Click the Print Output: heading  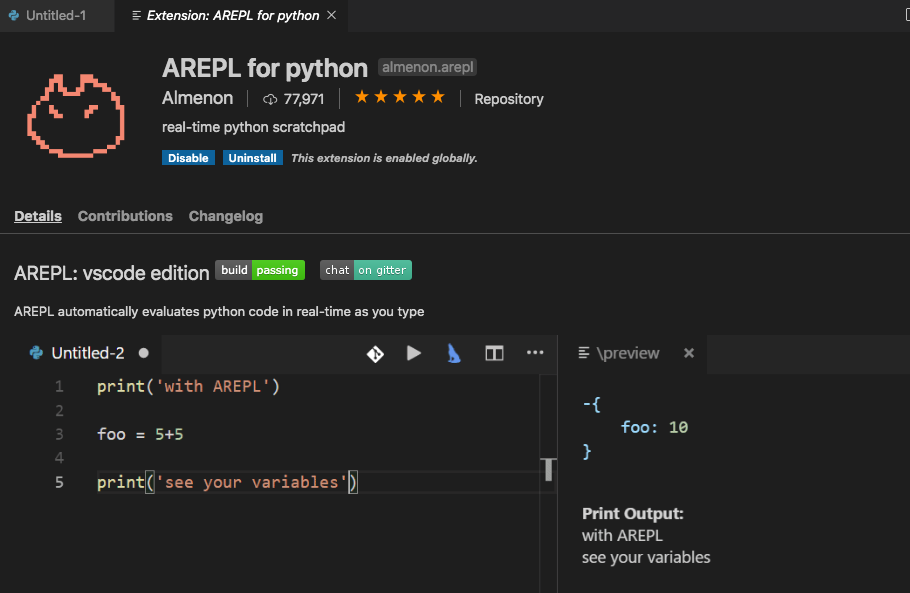(x=633, y=514)
